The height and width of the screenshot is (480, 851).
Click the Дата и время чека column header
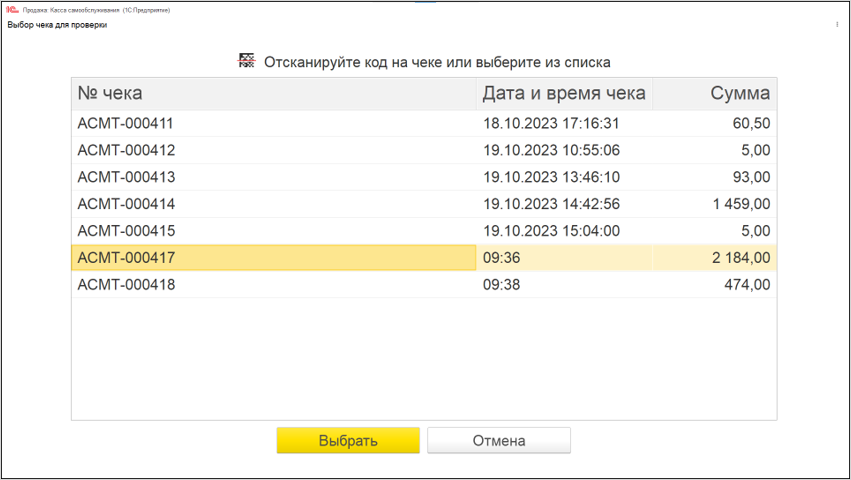tap(563, 94)
